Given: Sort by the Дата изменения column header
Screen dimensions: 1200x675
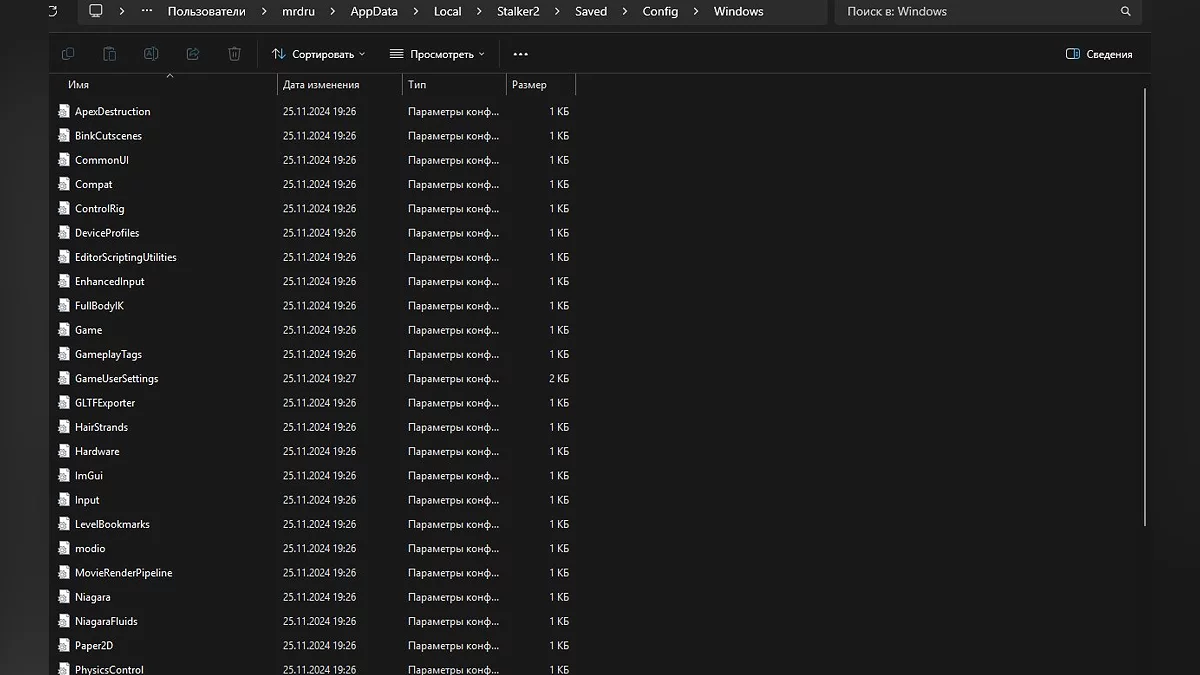Looking at the screenshot, I should coord(321,85).
